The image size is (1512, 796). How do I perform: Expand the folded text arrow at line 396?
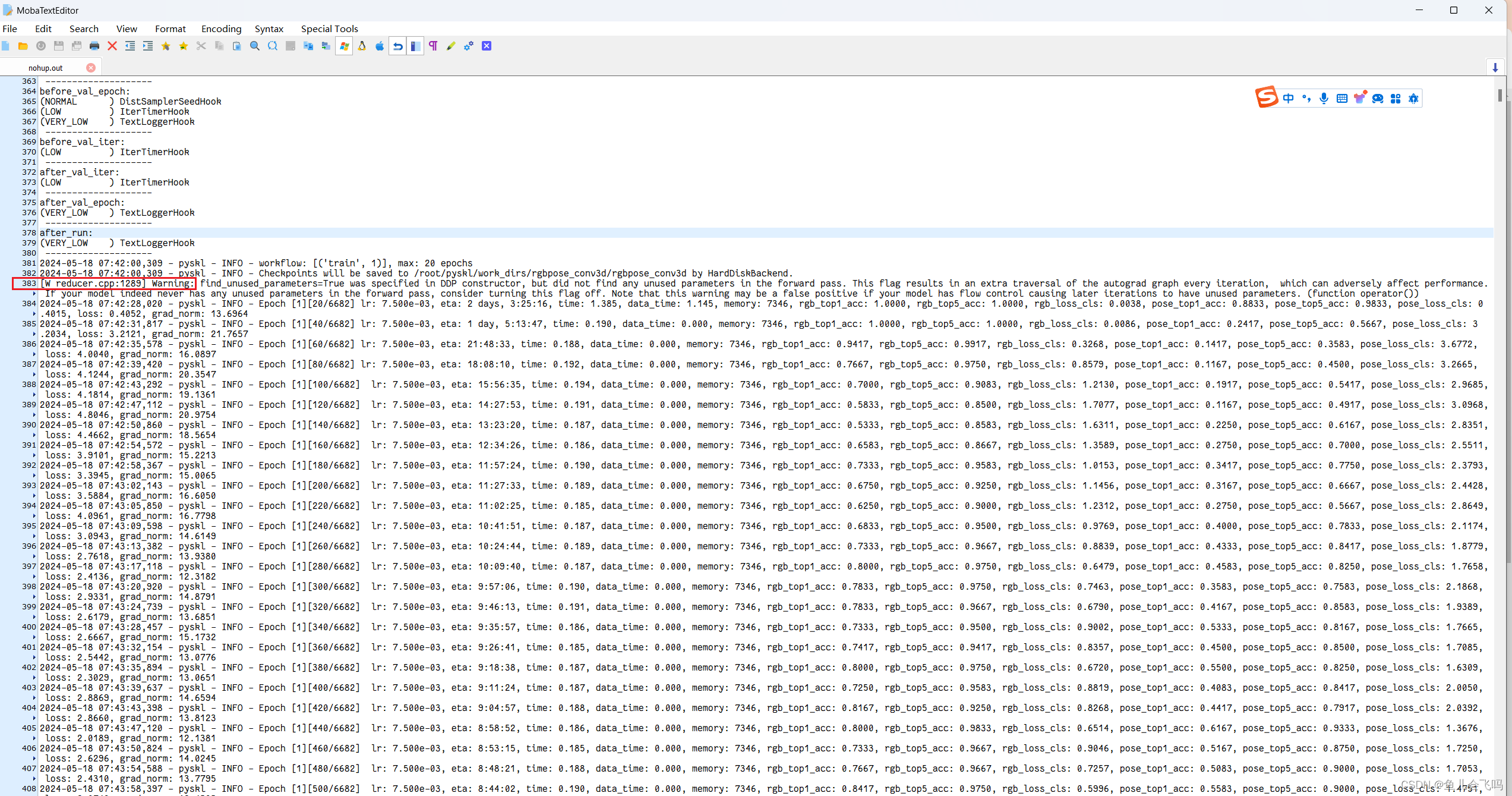point(34,556)
